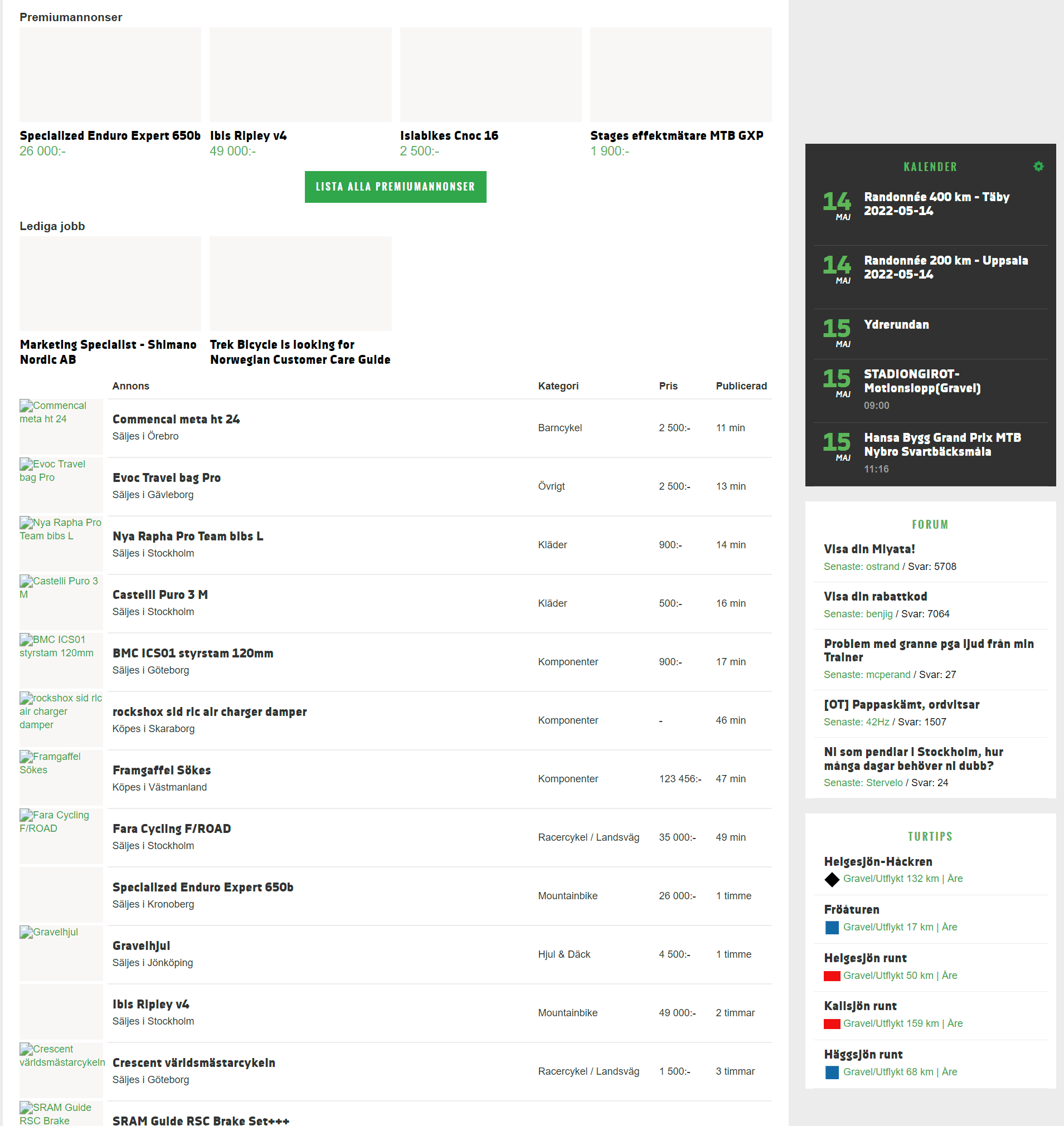Viewport: 1064px width, 1126px height.
Task: Click the blue difficulty square for Fröåturen
Action: [x=832, y=928]
